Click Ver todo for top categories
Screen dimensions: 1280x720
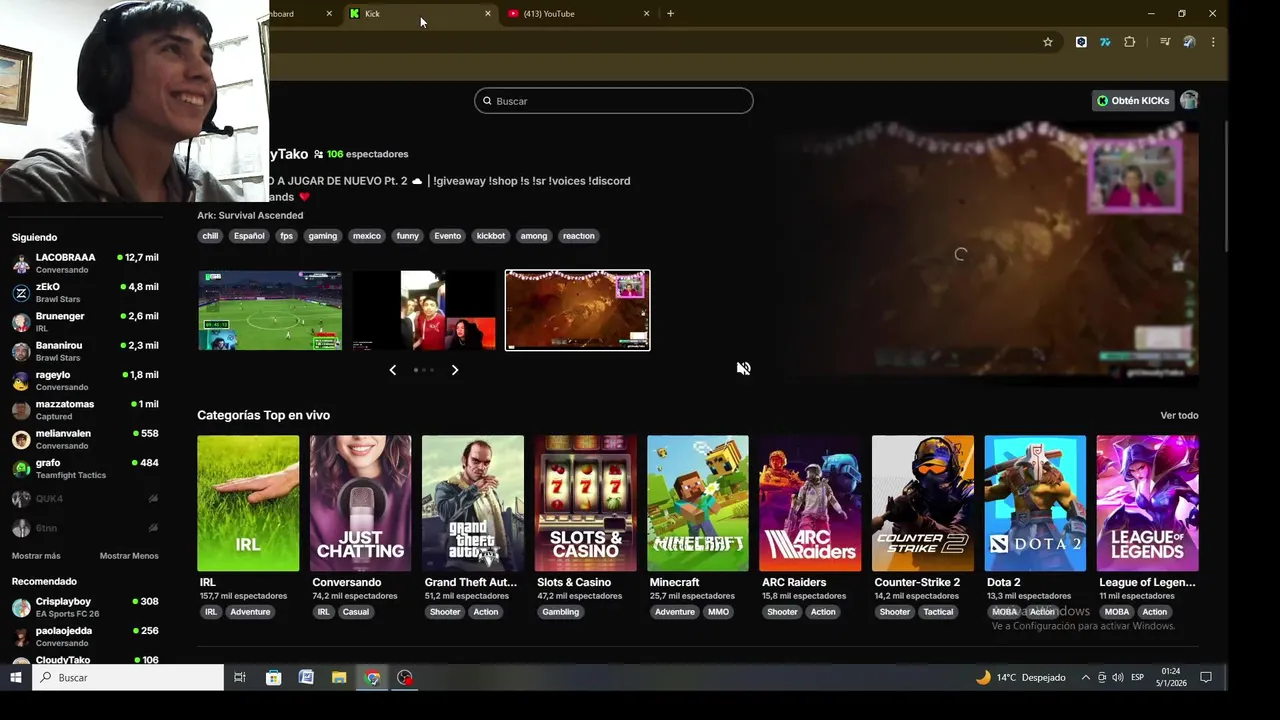point(1179,415)
